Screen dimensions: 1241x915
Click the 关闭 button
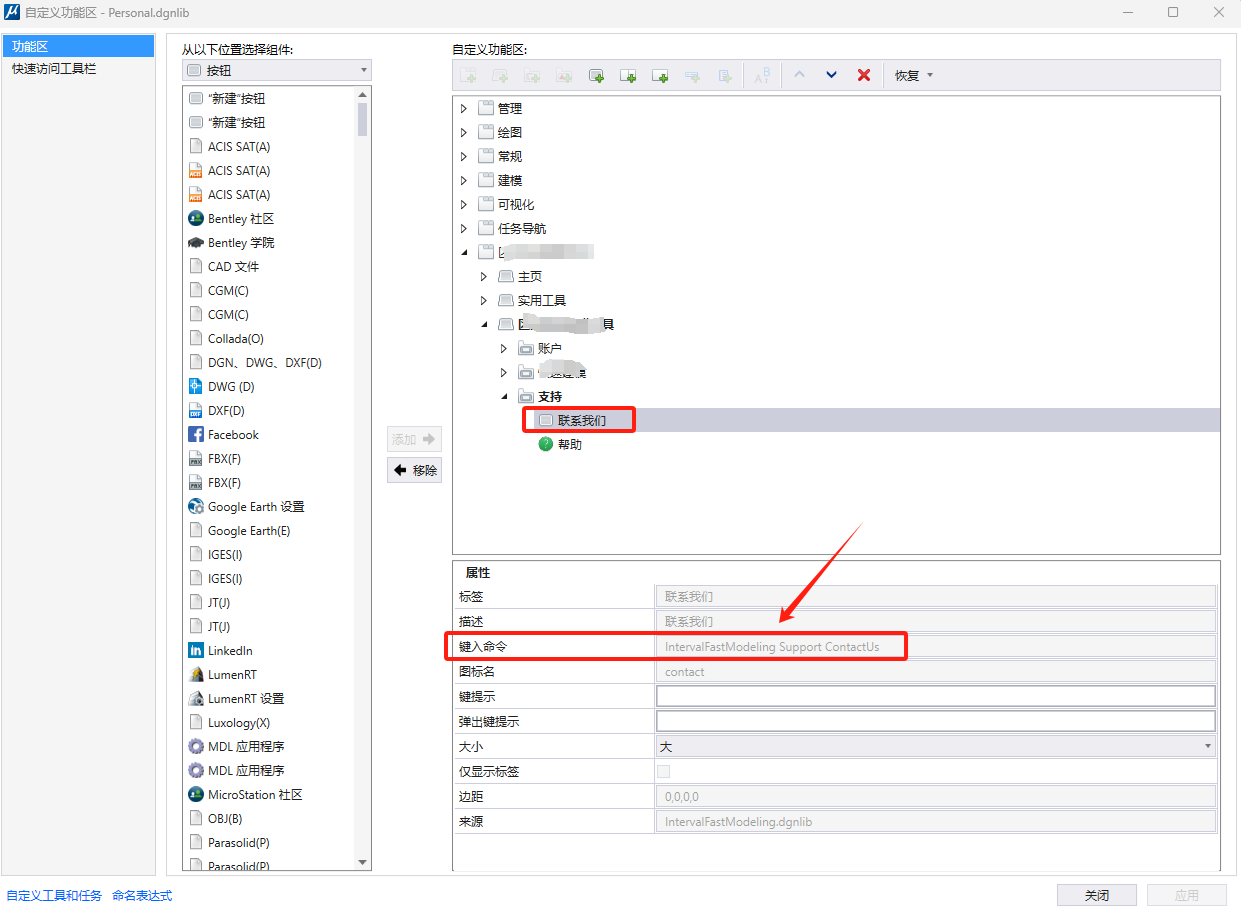click(1097, 895)
